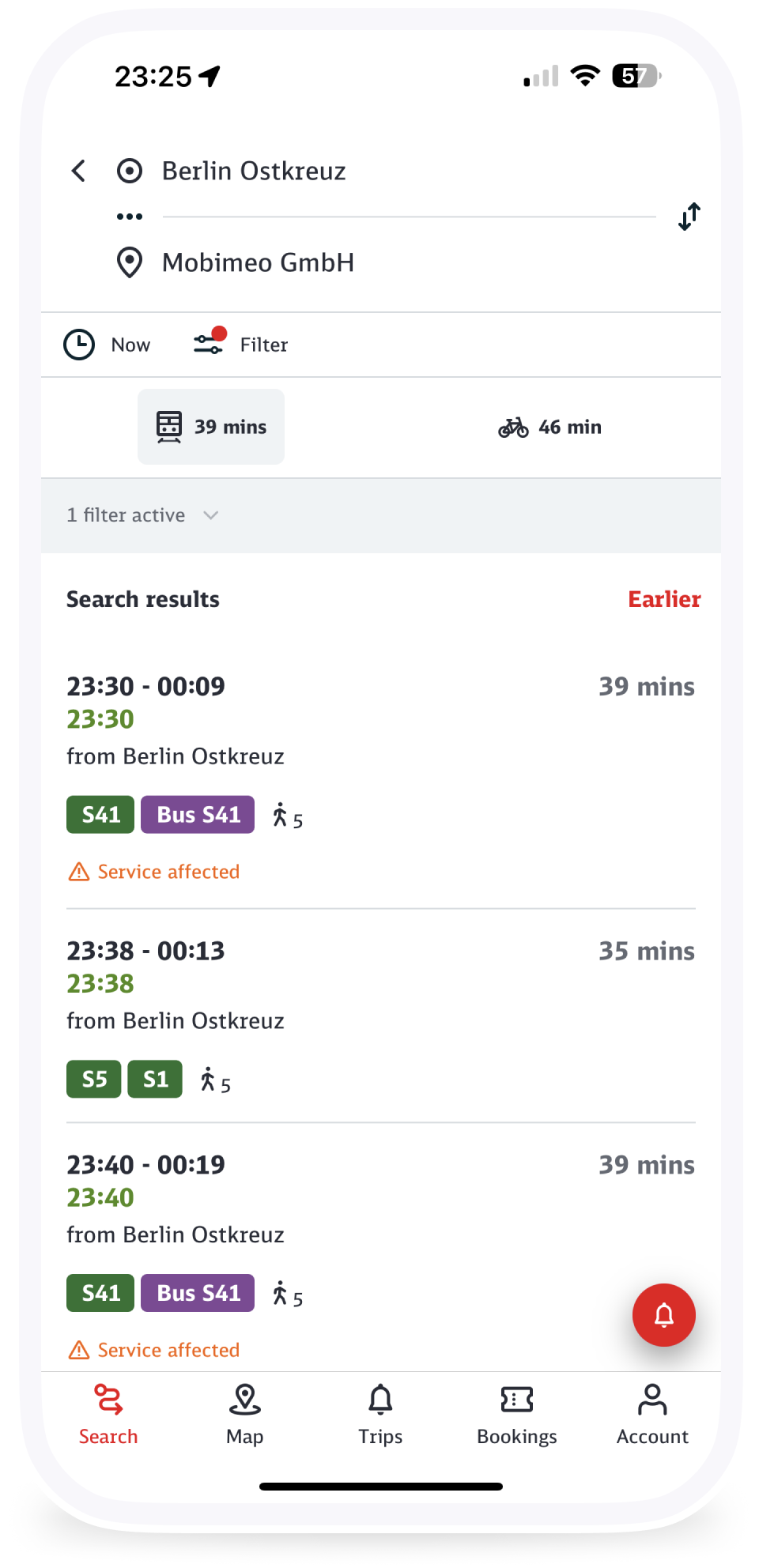759x1568 pixels.
Task: Tap the back arrow icon
Action: pyautogui.click(x=78, y=171)
